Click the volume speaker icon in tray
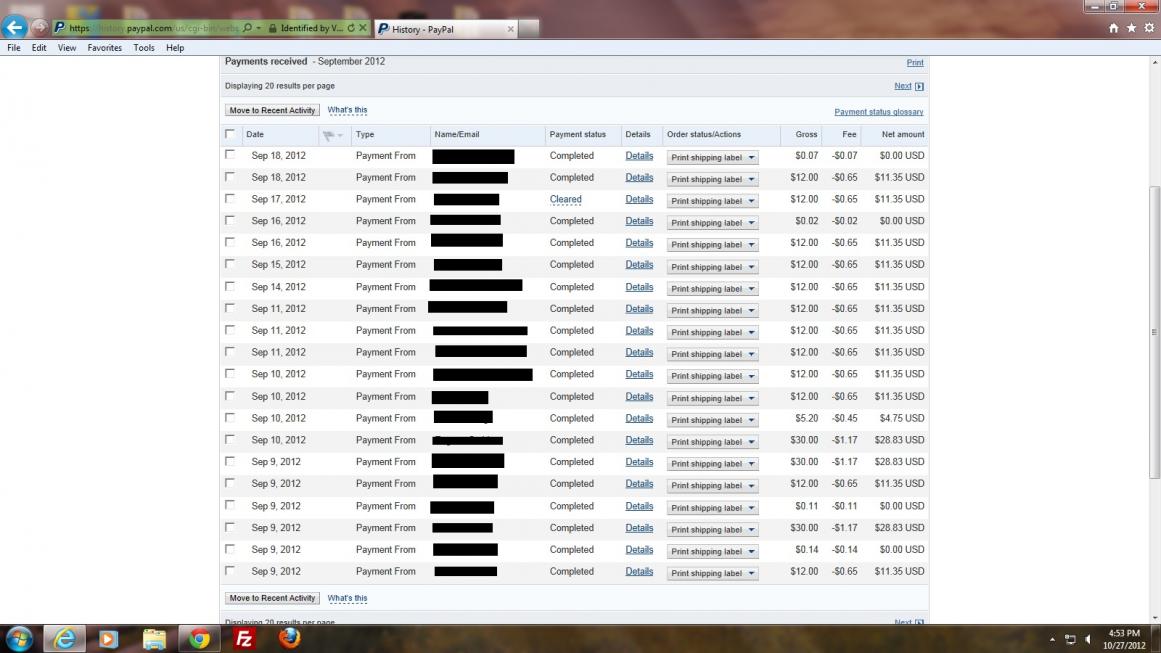 click(1088, 639)
